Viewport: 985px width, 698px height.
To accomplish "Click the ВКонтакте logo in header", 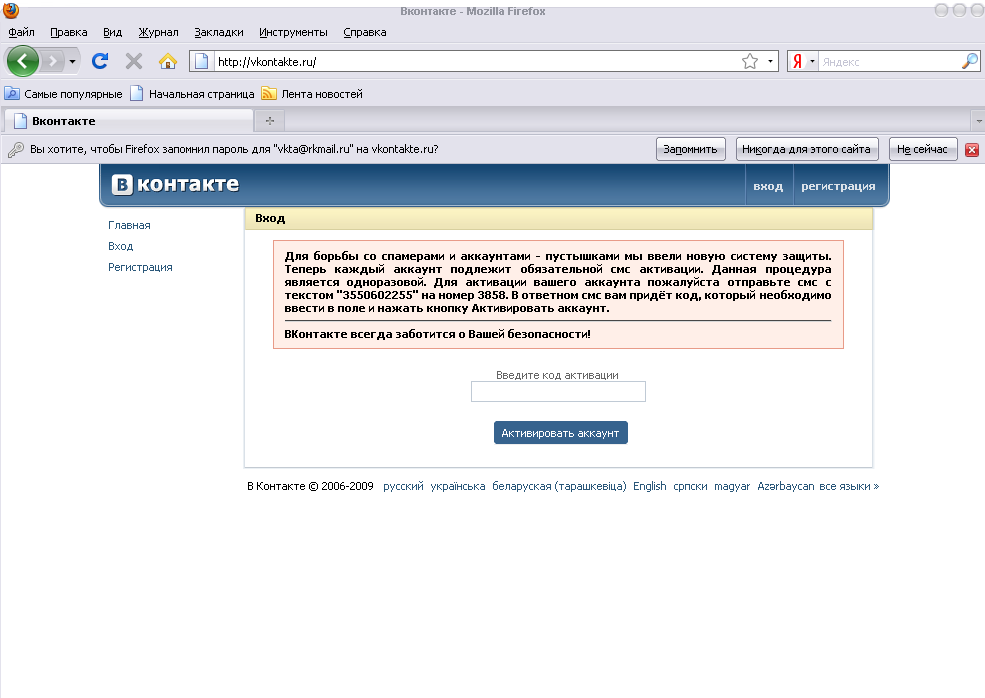I will [x=175, y=184].
